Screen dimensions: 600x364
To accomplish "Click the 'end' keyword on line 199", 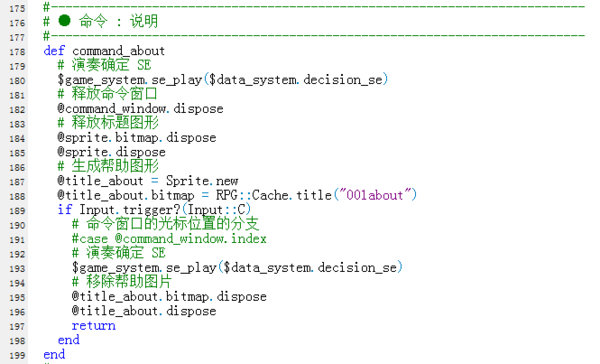I will click(x=54, y=354).
